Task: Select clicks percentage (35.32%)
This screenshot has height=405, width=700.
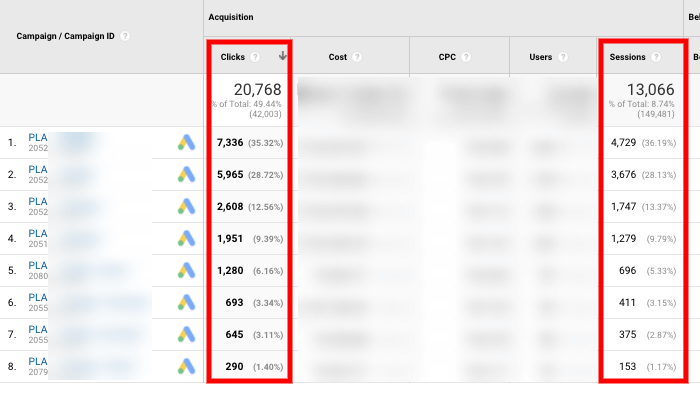Action: pyautogui.click(x=265, y=143)
